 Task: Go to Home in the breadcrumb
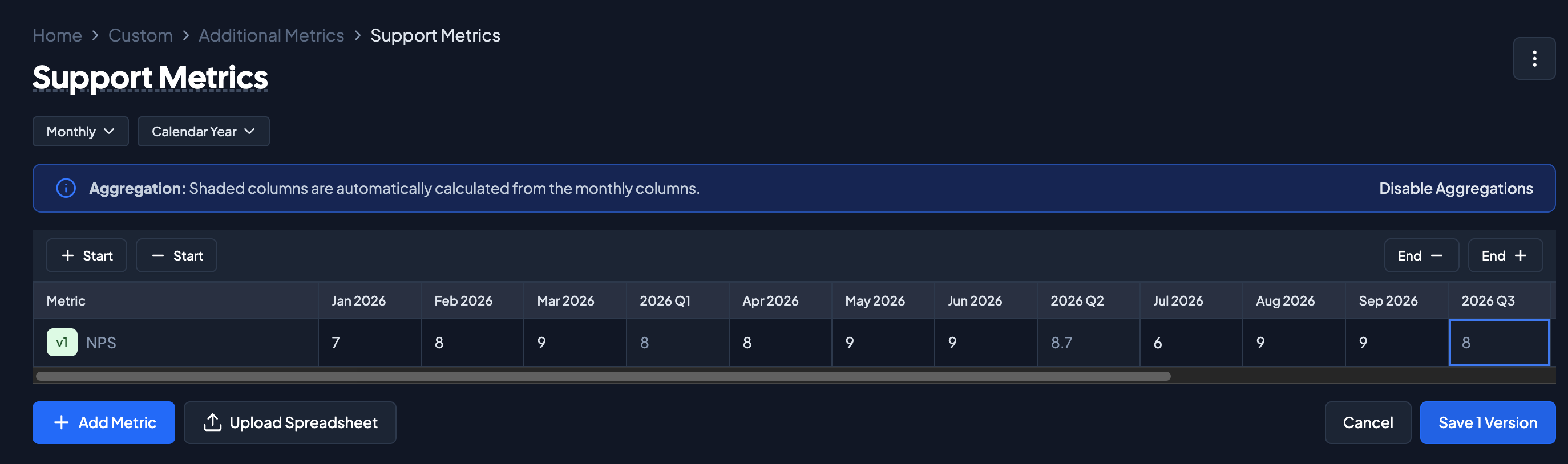[x=57, y=35]
